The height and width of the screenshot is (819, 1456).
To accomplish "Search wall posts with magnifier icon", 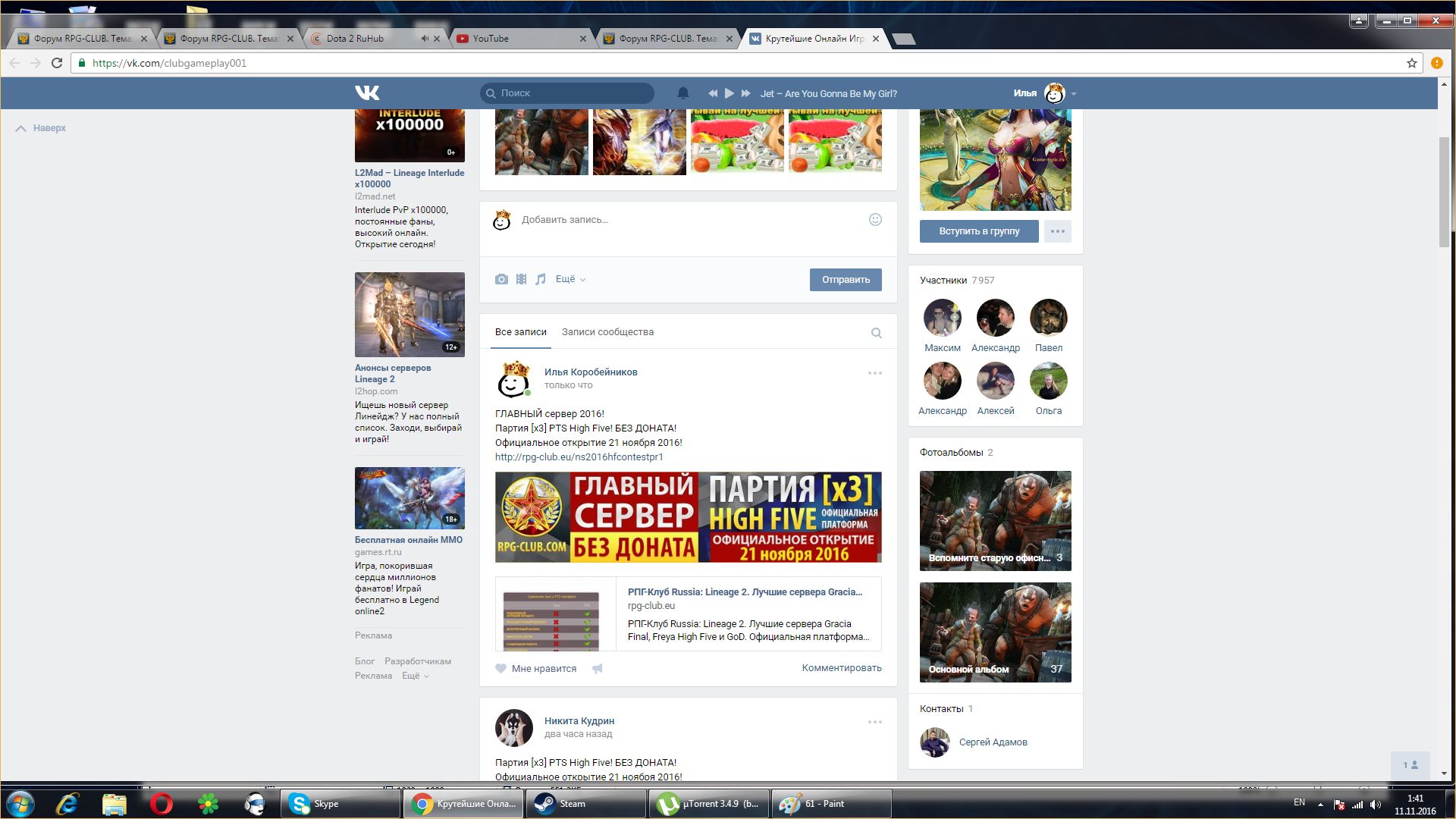I will coord(876,333).
